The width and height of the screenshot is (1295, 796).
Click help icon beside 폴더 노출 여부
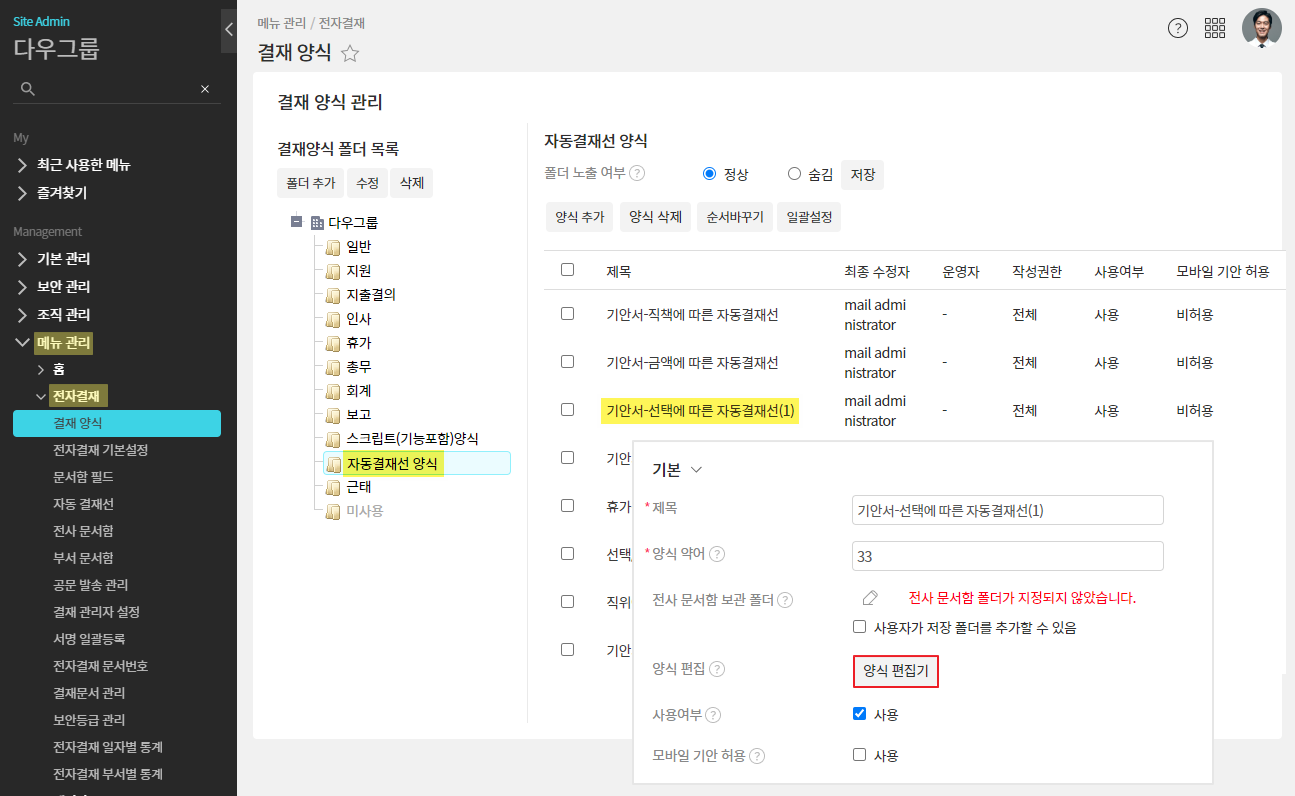point(637,173)
